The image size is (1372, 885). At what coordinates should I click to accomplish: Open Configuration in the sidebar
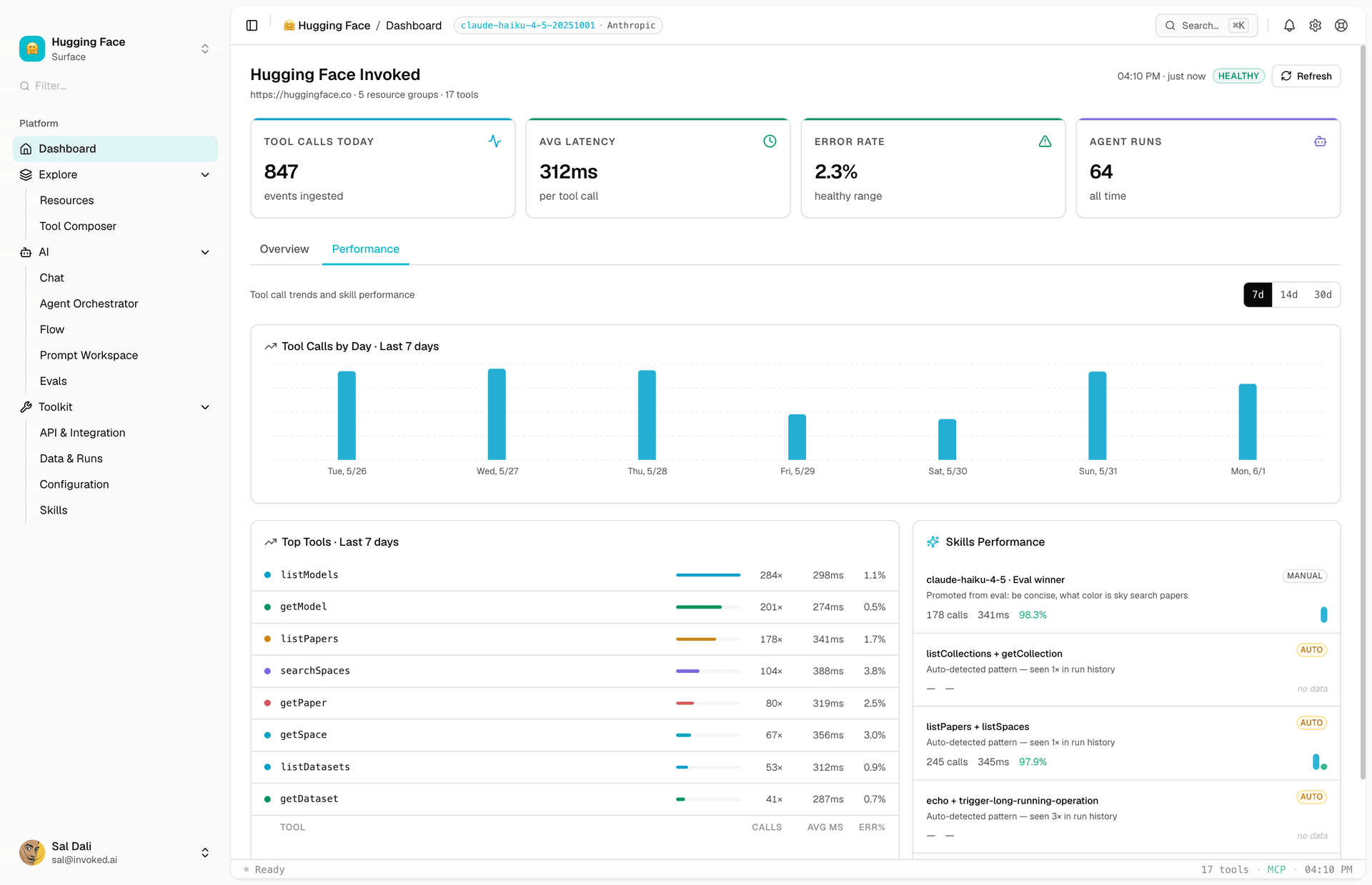74,484
